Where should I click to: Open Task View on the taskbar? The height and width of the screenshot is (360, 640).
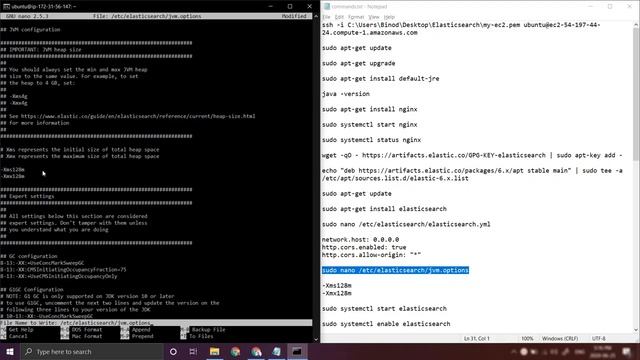[x=193, y=351]
